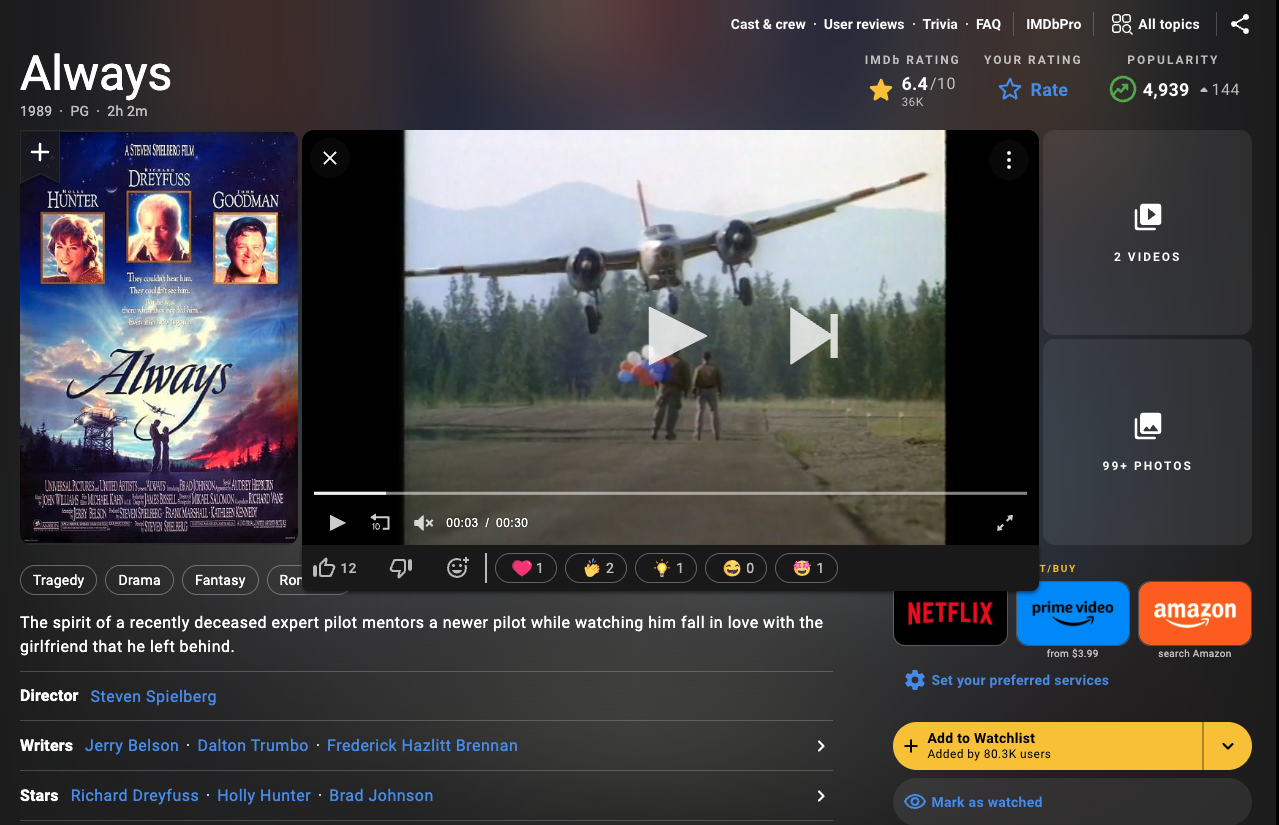
Task: React with the clapping hands emoji
Action: (596, 568)
